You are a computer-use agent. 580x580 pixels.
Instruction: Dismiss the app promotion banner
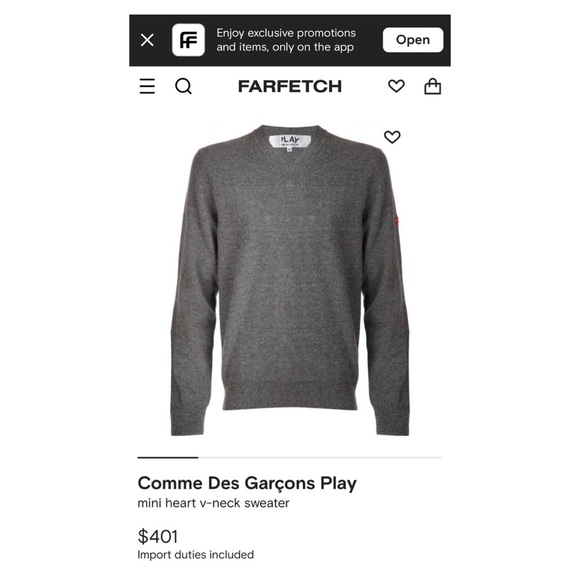[x=147, y=40]
